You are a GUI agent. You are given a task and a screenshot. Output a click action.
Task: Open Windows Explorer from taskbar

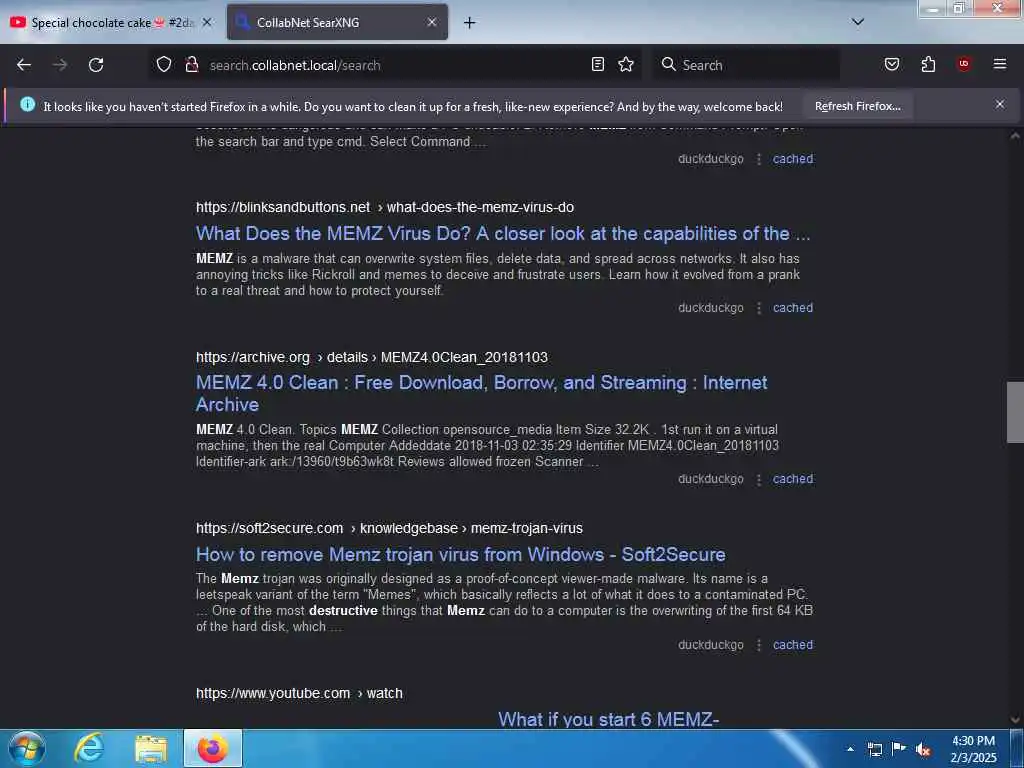(x=151, y=748)
